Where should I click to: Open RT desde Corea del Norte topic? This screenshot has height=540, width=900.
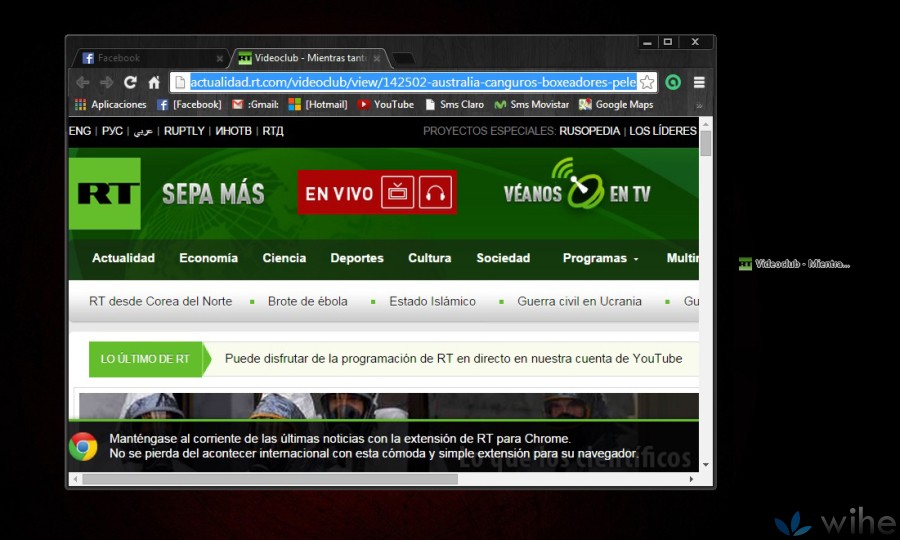(x=161, y=301)
